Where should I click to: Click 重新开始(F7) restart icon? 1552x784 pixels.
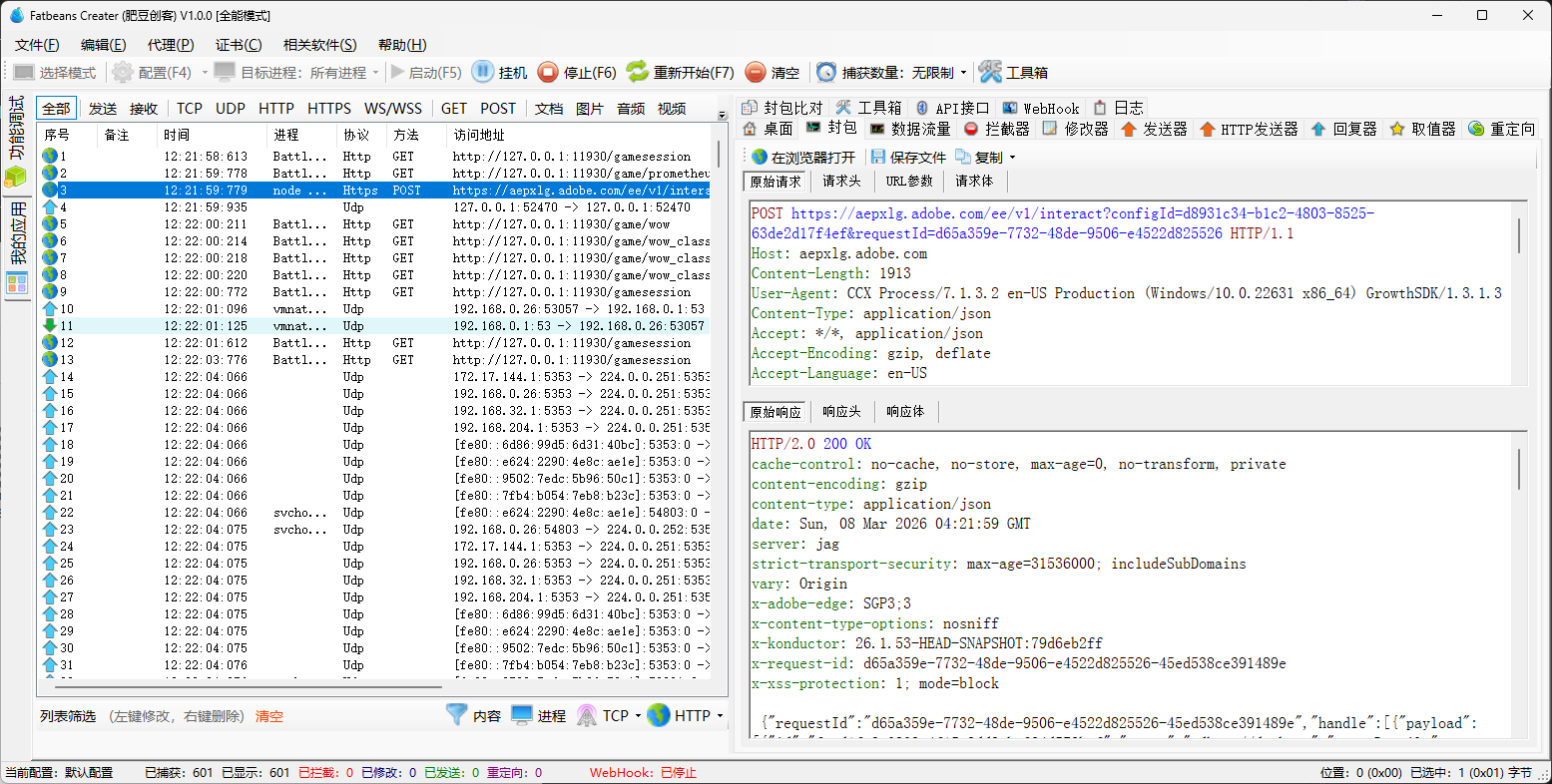pyautogui.click(x=637, y=72)
